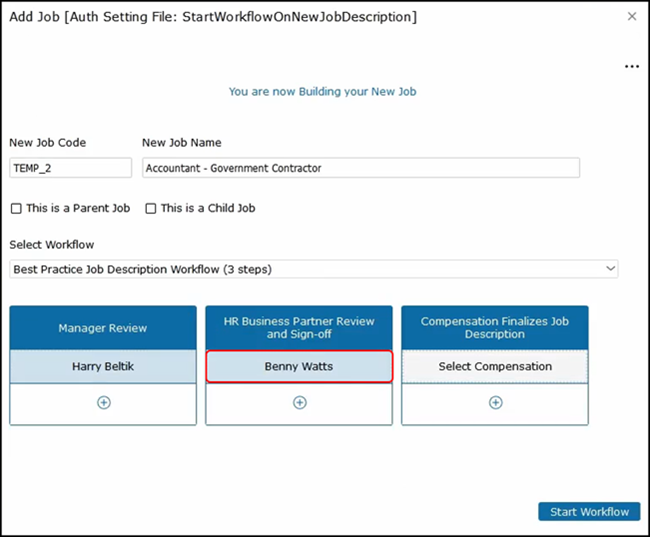Viewport: 650px width, 537px height.
Task: Click the Manager Review step header
Action: (103, 328)
